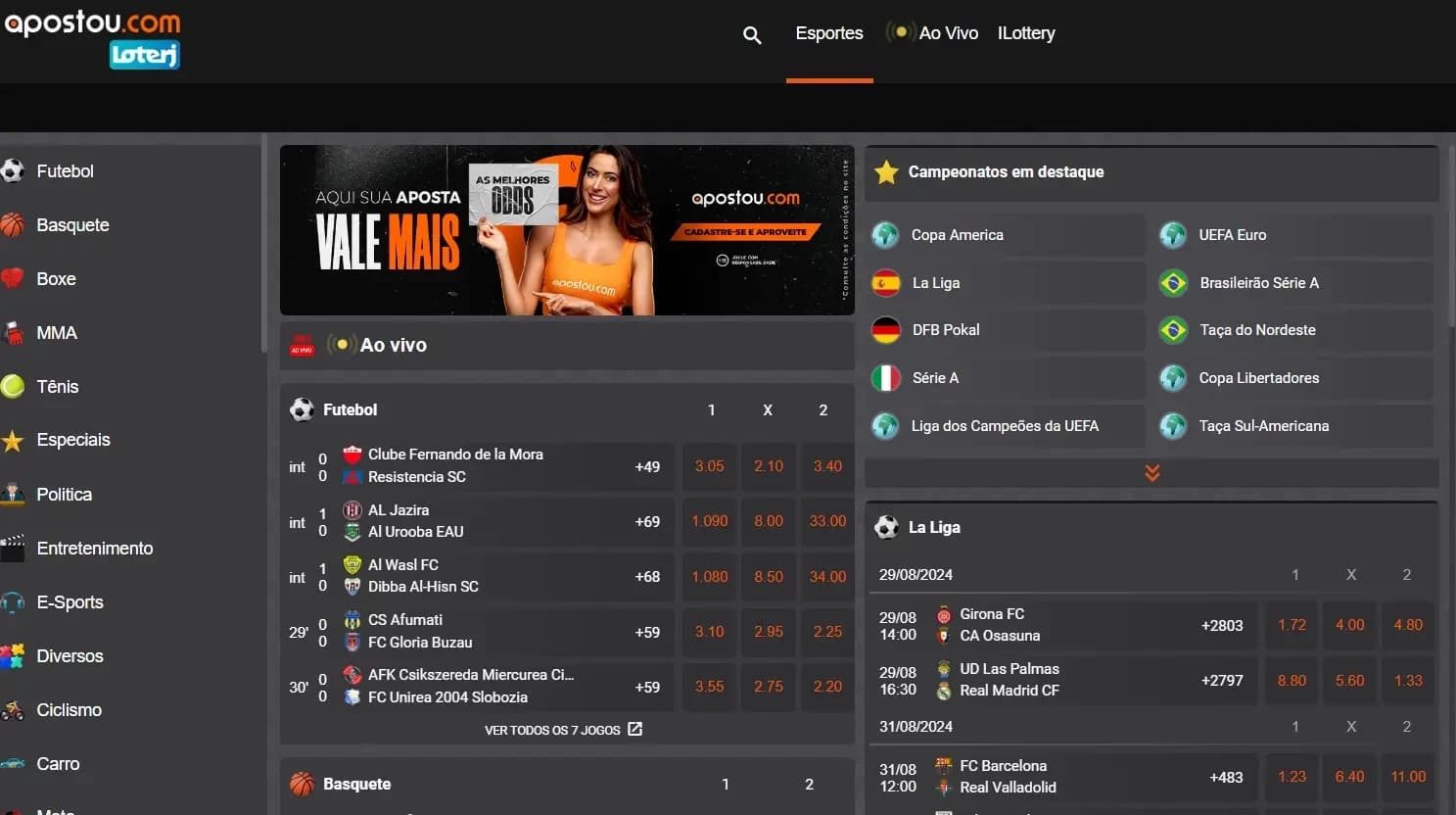Expand +68 markets for Al Wasl FC match
Viewport: 1456px width, 815px height.
[x=647, y=576]
